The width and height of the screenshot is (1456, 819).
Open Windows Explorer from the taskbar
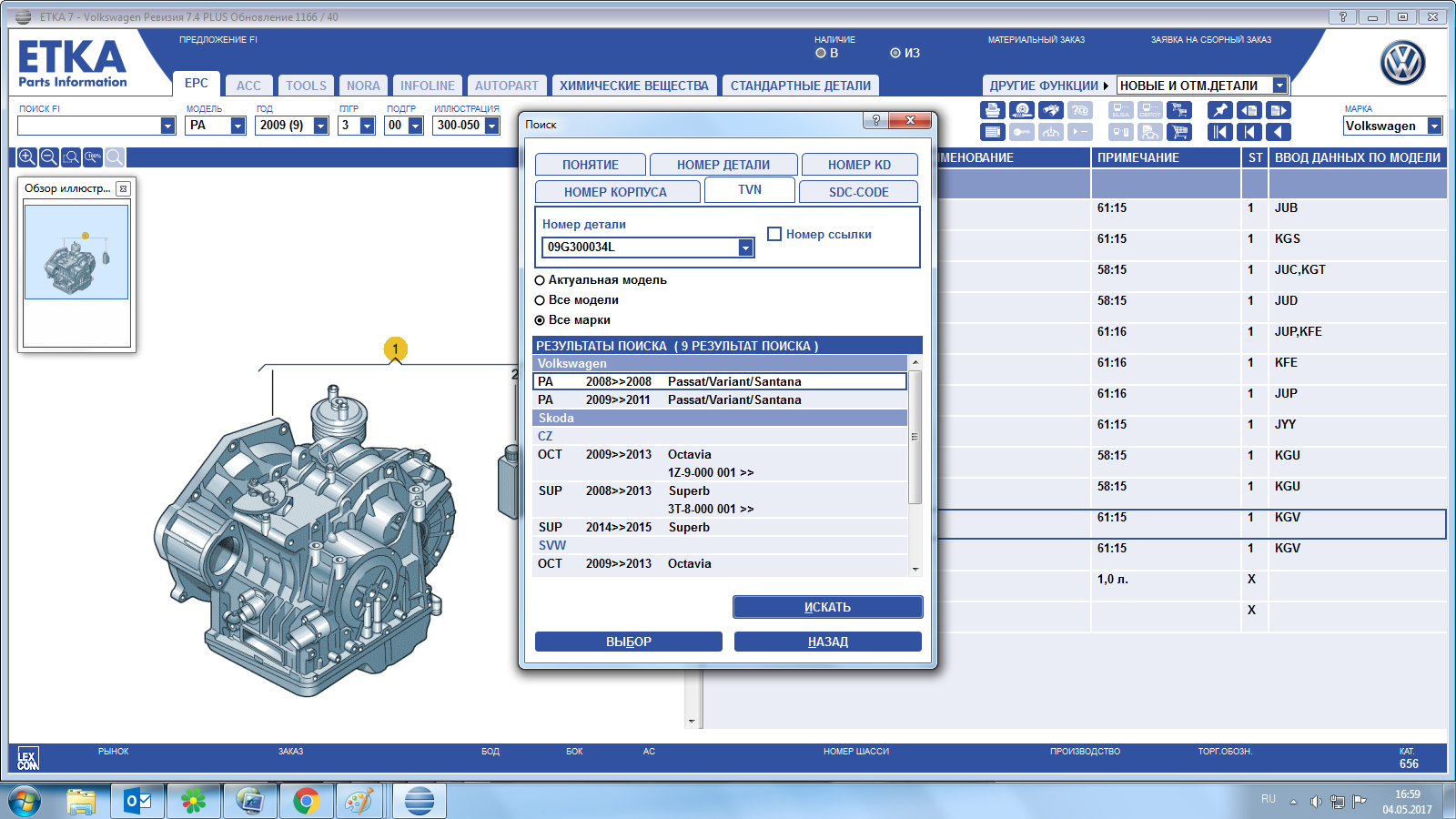coord(81,801)
